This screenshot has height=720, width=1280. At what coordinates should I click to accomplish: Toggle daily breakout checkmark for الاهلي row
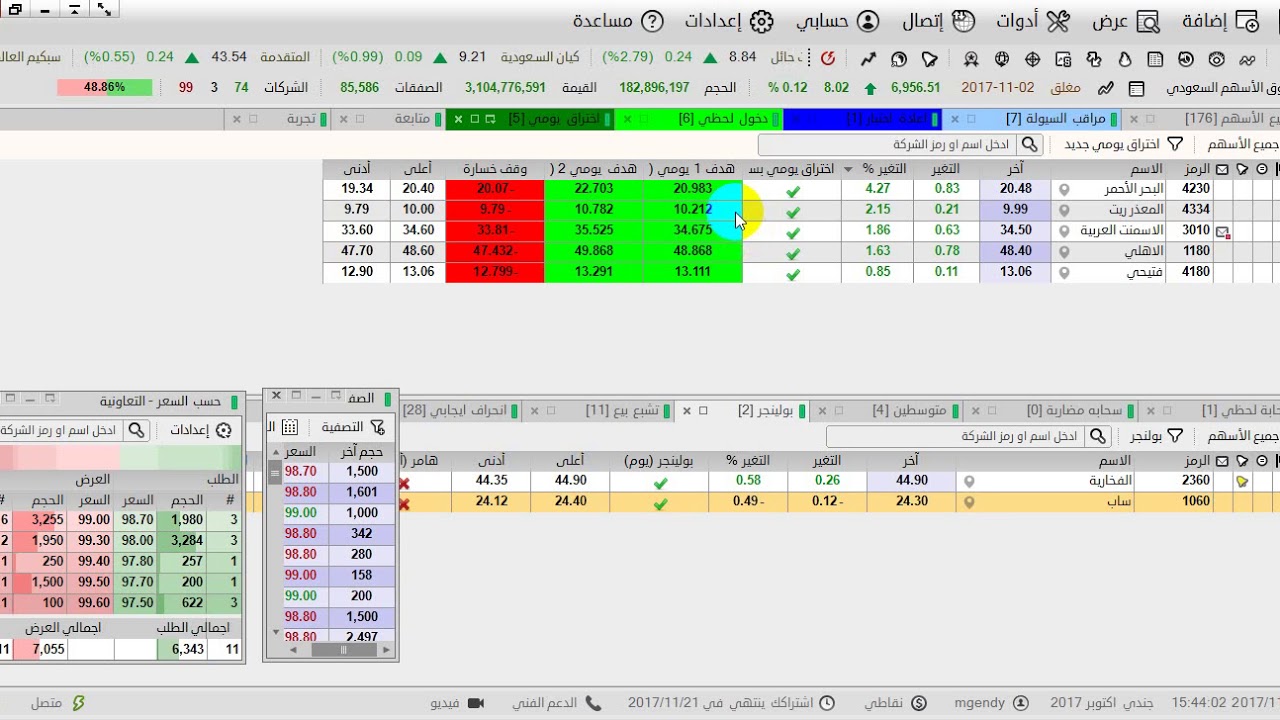click(x=793, y=252)
